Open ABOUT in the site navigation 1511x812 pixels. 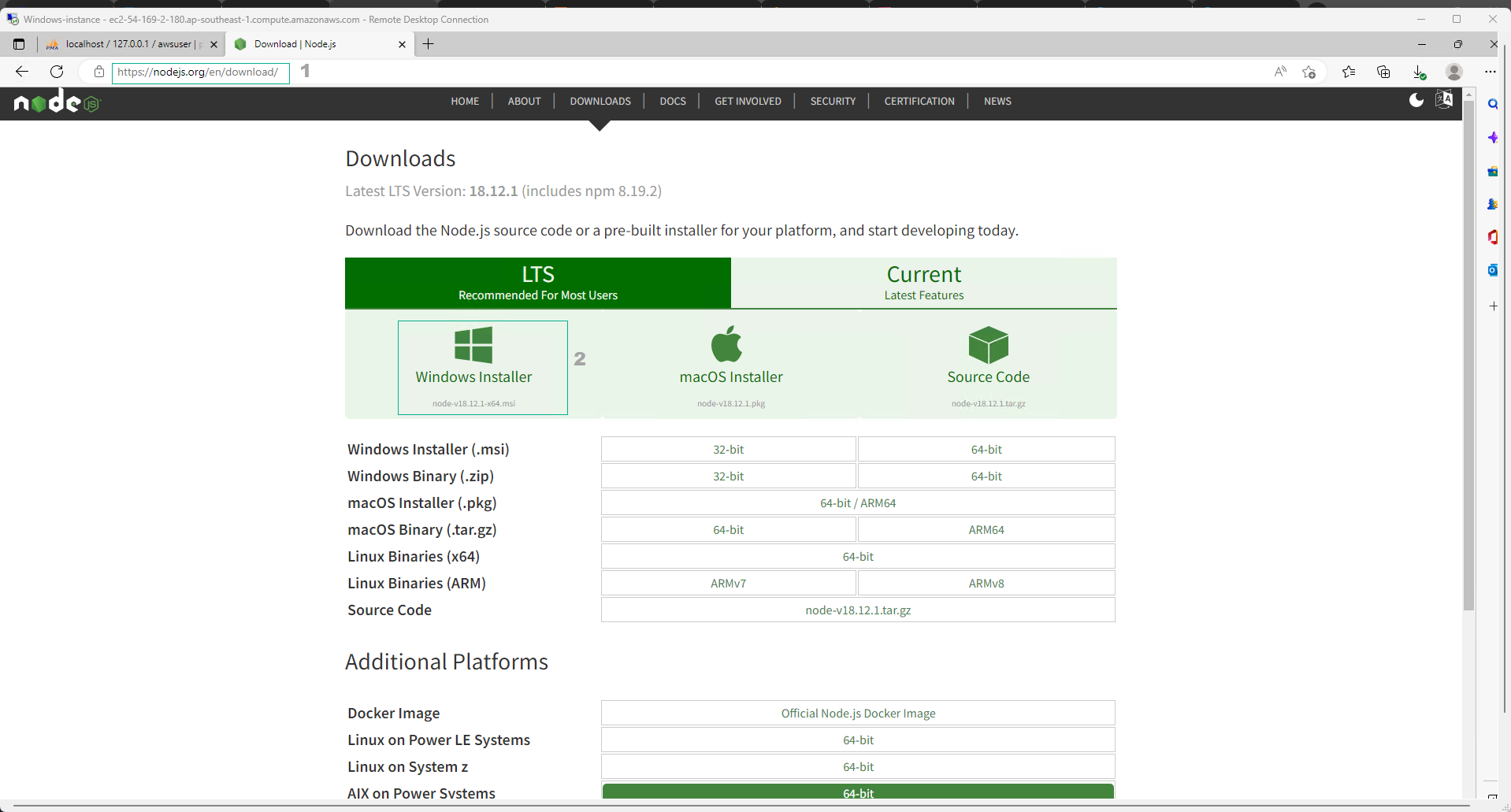(524, 101)
